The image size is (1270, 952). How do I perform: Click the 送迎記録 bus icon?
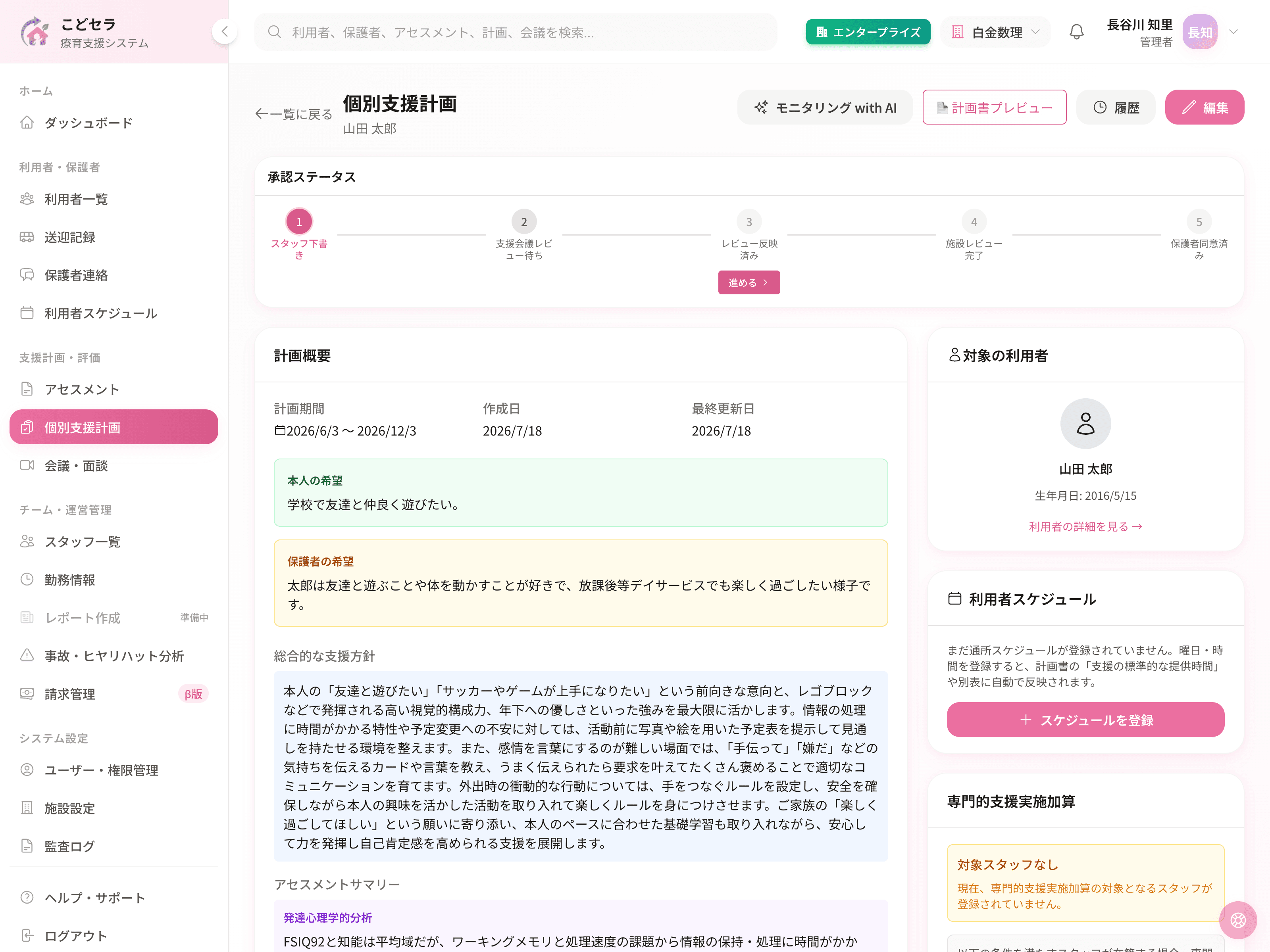click(x=27, y=237)
